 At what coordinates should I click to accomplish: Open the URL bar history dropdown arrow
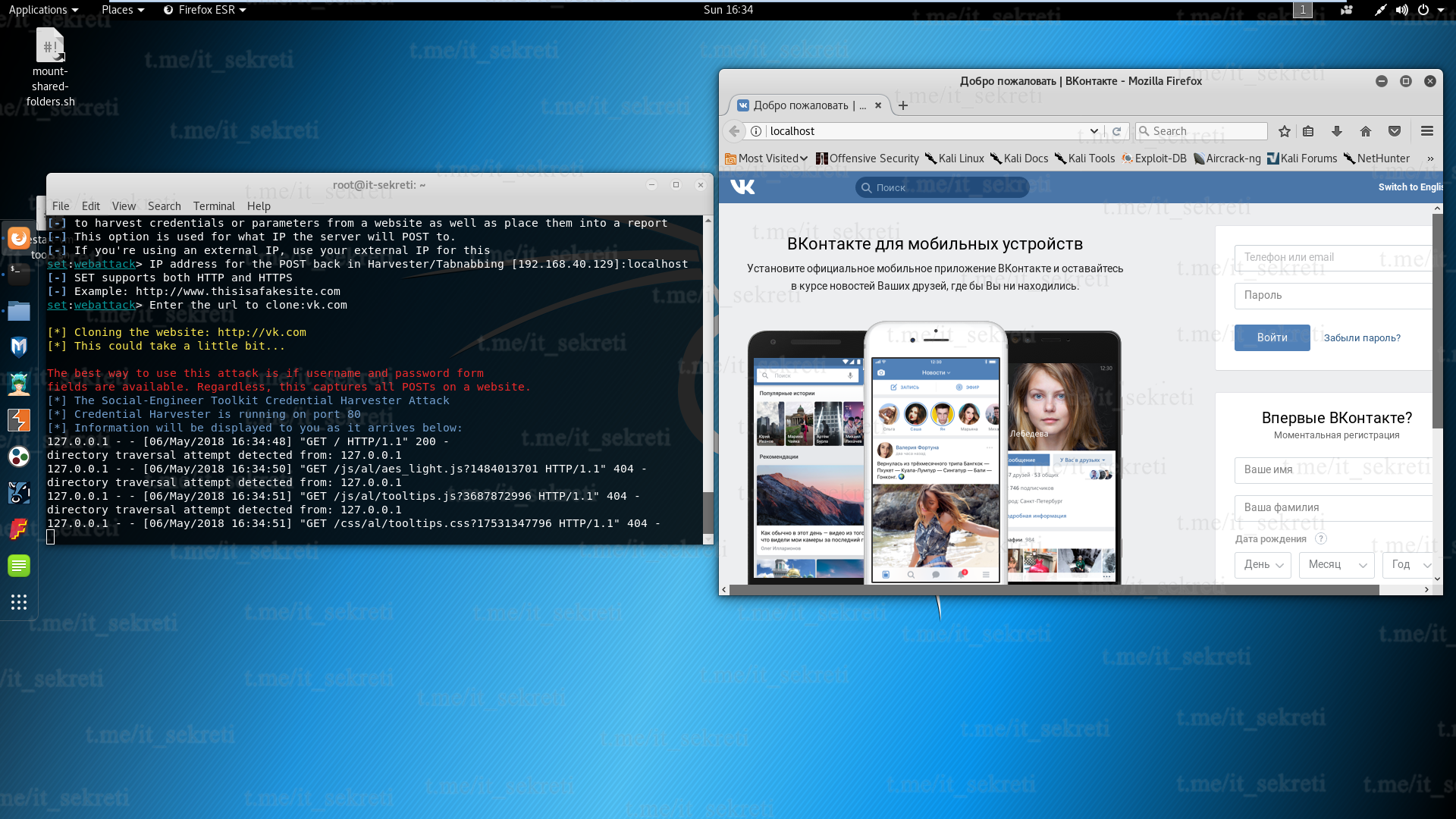[x=1094, y=131]
